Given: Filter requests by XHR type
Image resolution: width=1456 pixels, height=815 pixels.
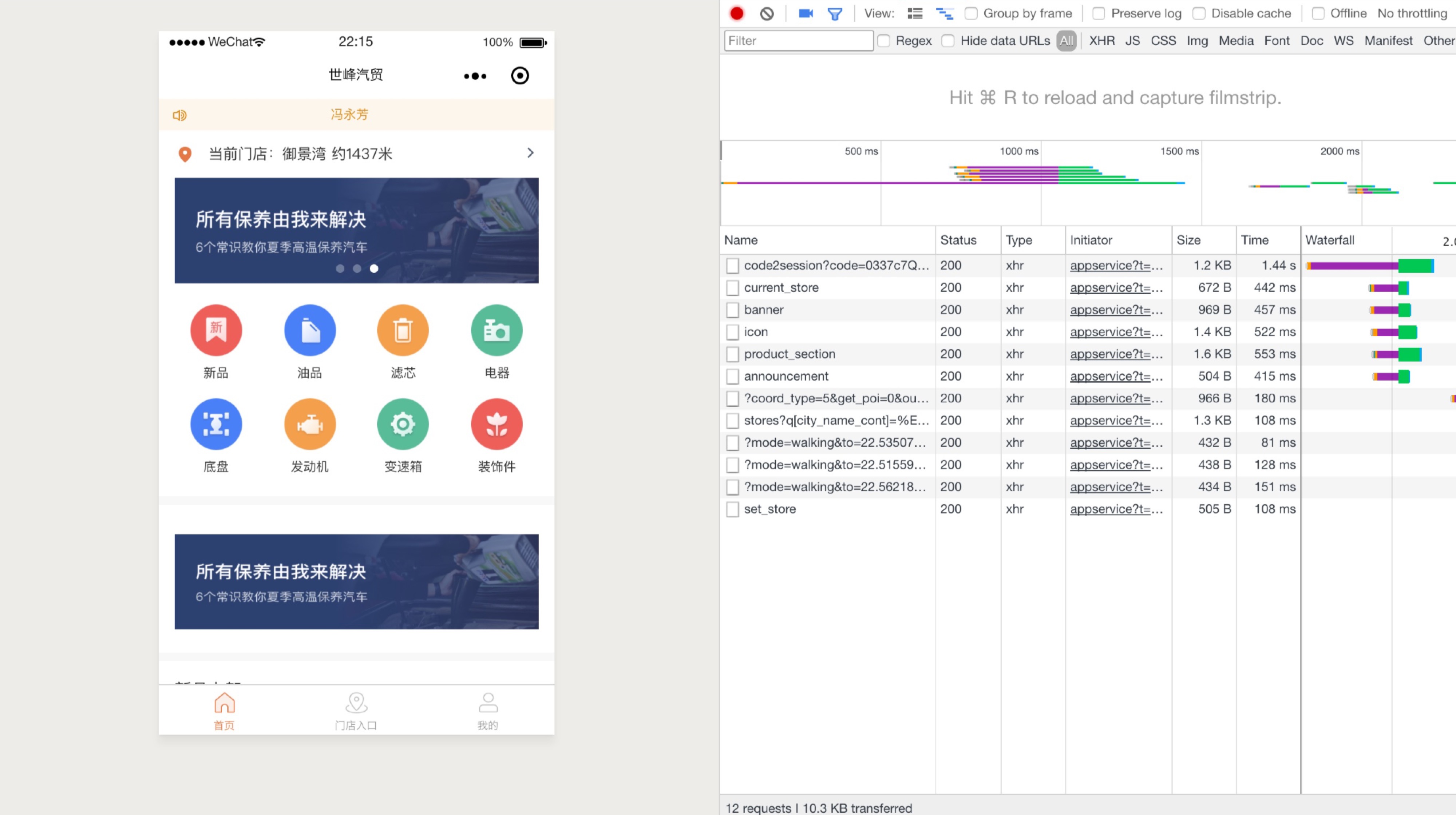Looking at the screenshot, I should [x=1101, y=41].
